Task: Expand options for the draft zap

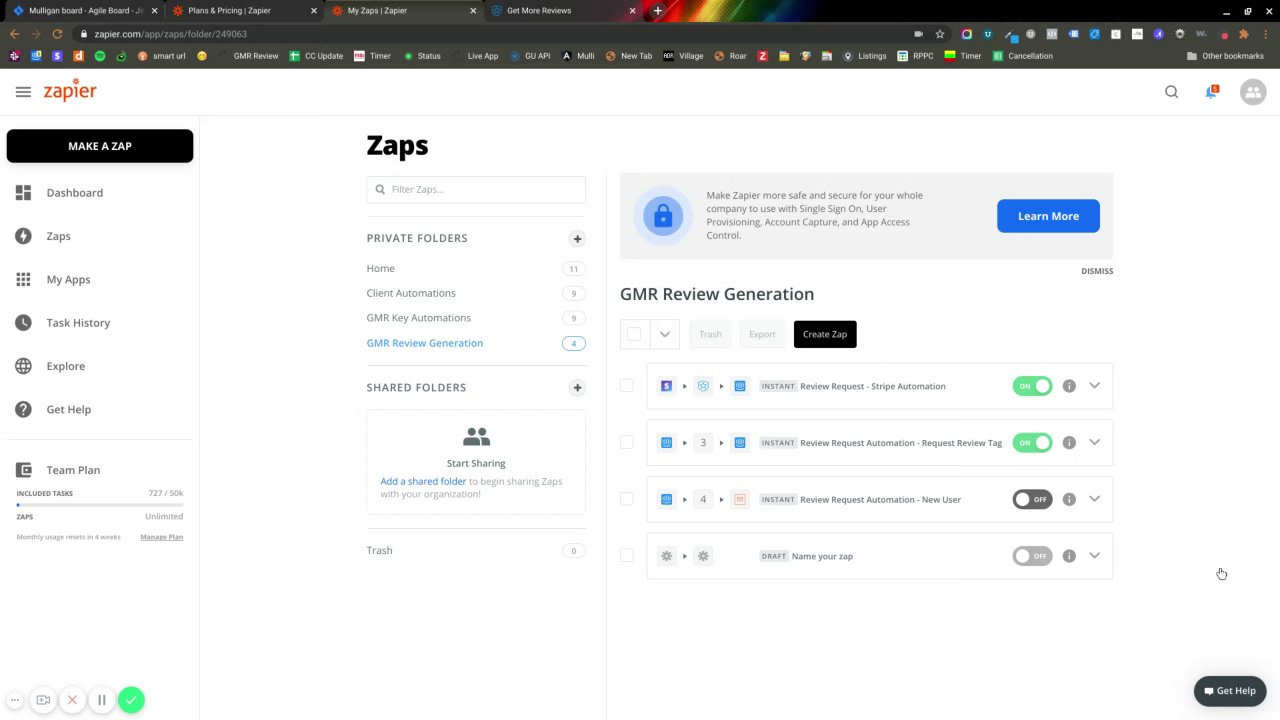Action: click(x=1094, y=556)
